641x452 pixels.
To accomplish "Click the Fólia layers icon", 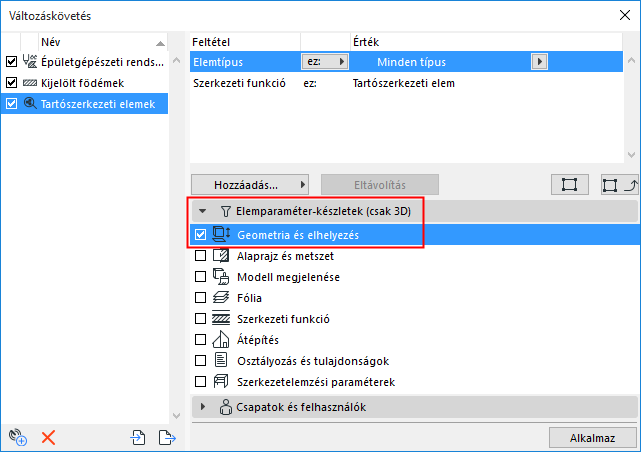I will click(x=221, y=297).
